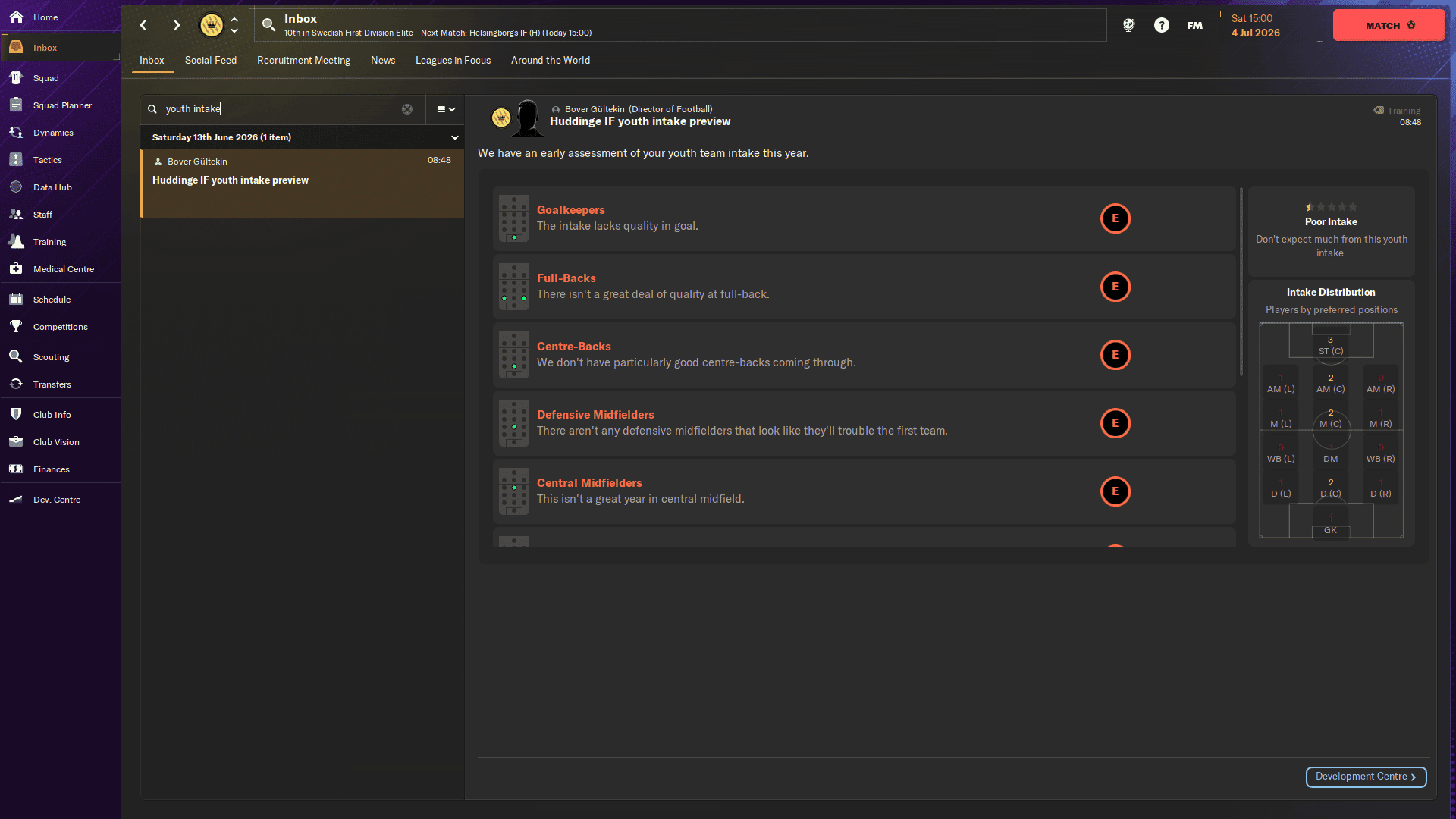Viewport: 1456px width, 819px height.
Task: Click the Goalkeepers E grade circle
Action: tap(1115, 218)
